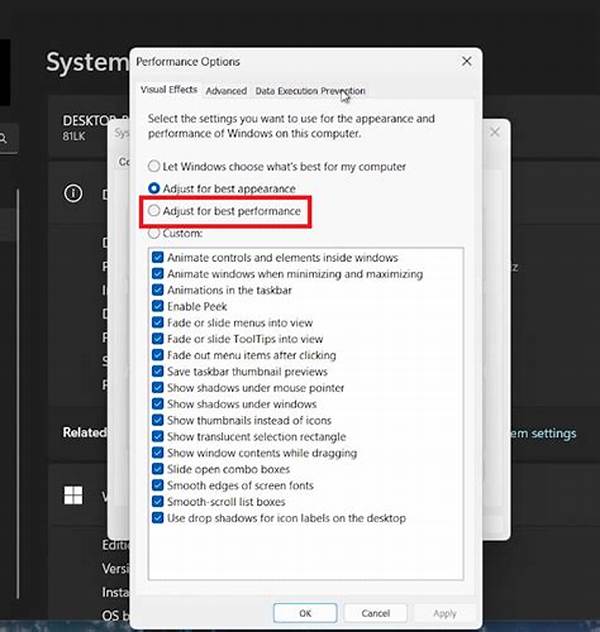Open the Advanced tab
The height and width of the screenshot is (632, 600).
click(x=226, y=90)
